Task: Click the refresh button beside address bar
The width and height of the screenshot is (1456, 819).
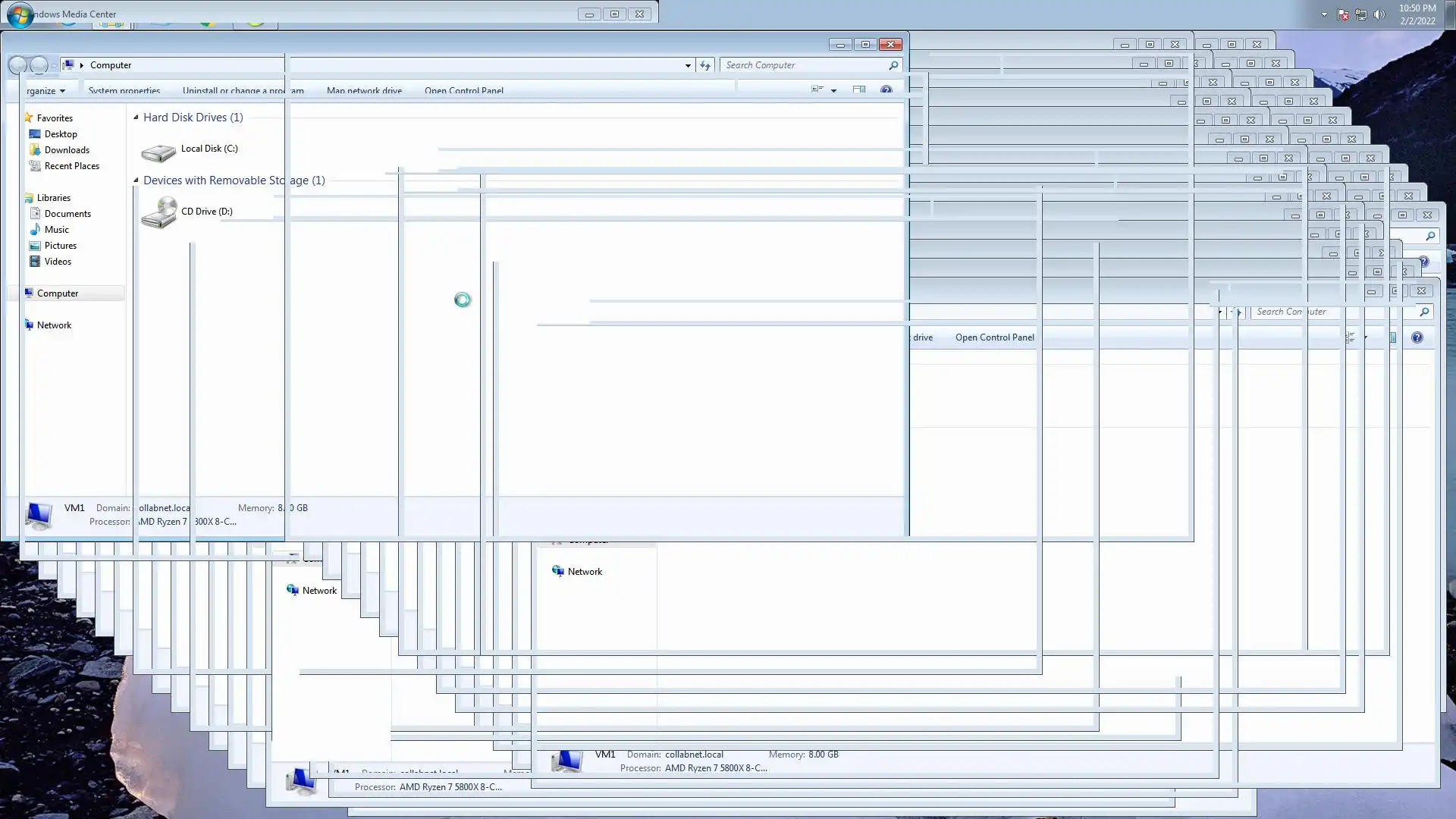Action: click(x=705, y=65)
